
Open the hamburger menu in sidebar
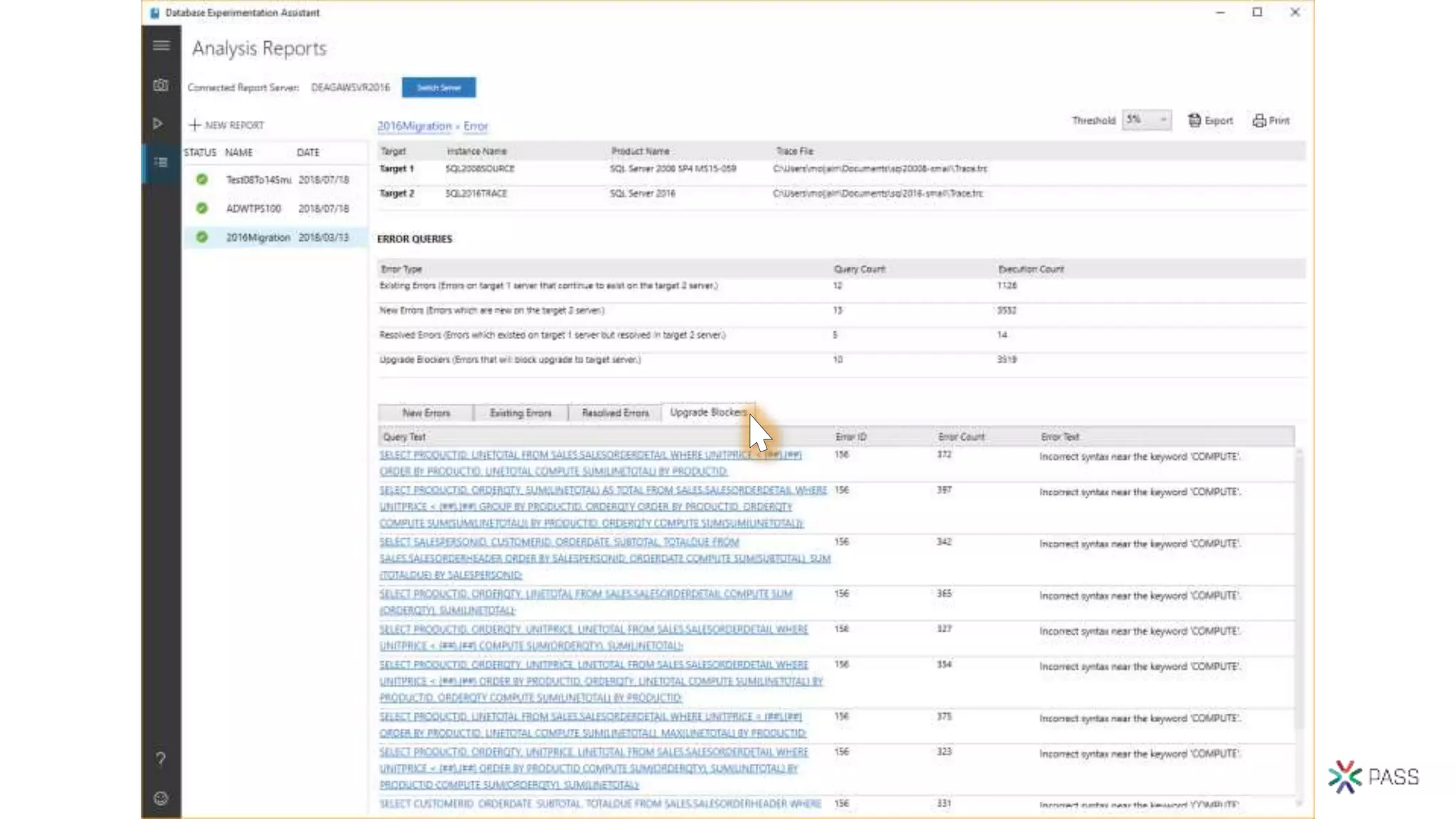tap(161, 46)
